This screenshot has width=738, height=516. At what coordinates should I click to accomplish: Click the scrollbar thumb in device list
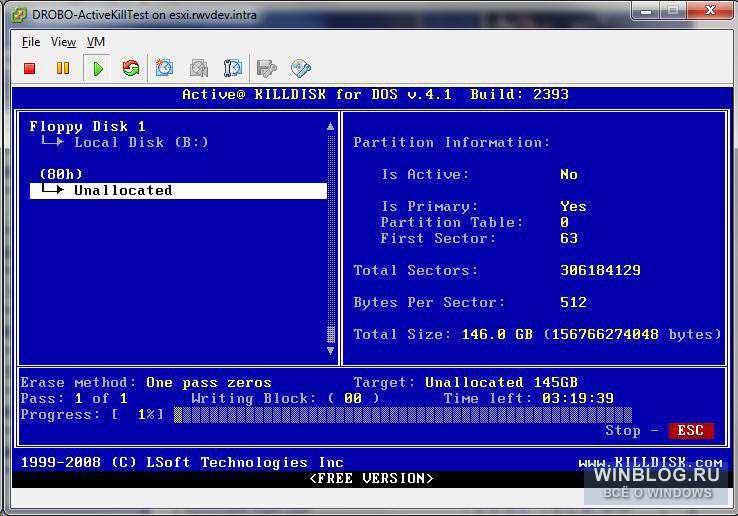(x=330, y=334)
